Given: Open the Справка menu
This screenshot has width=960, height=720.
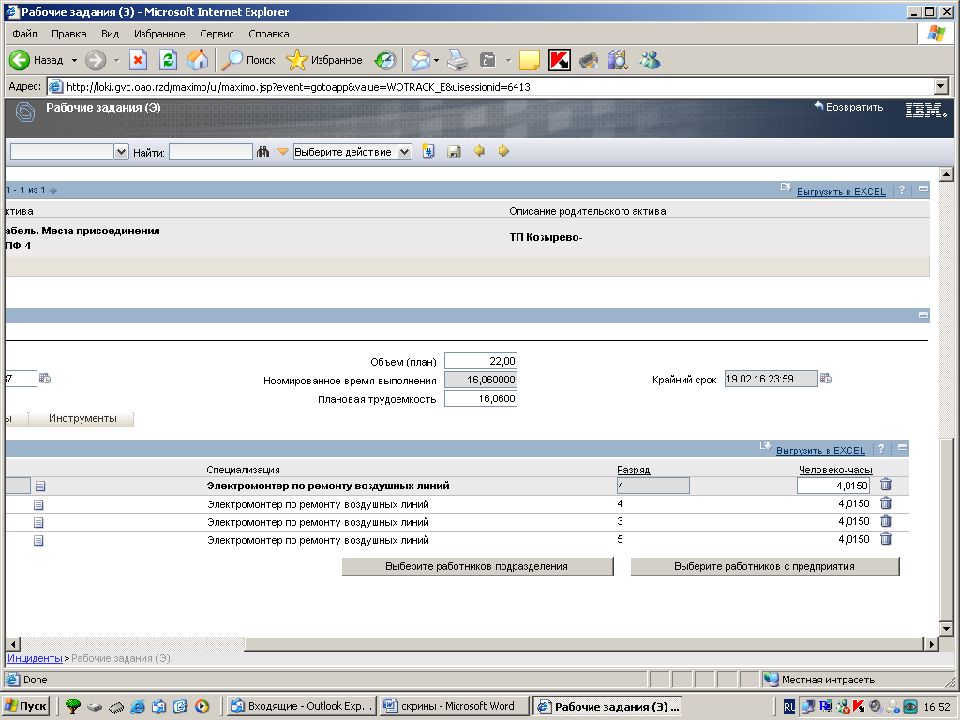Looking at the screenshot, I should point(269,34).
